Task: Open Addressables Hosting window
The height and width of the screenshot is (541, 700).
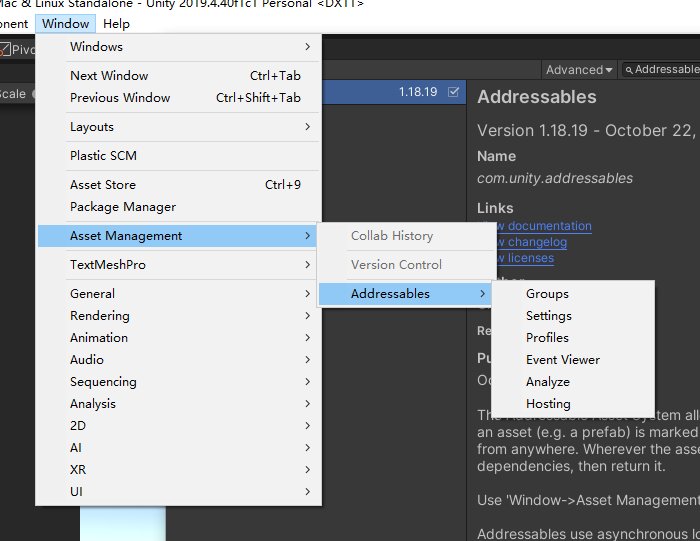Action: (x=573, y=404)
